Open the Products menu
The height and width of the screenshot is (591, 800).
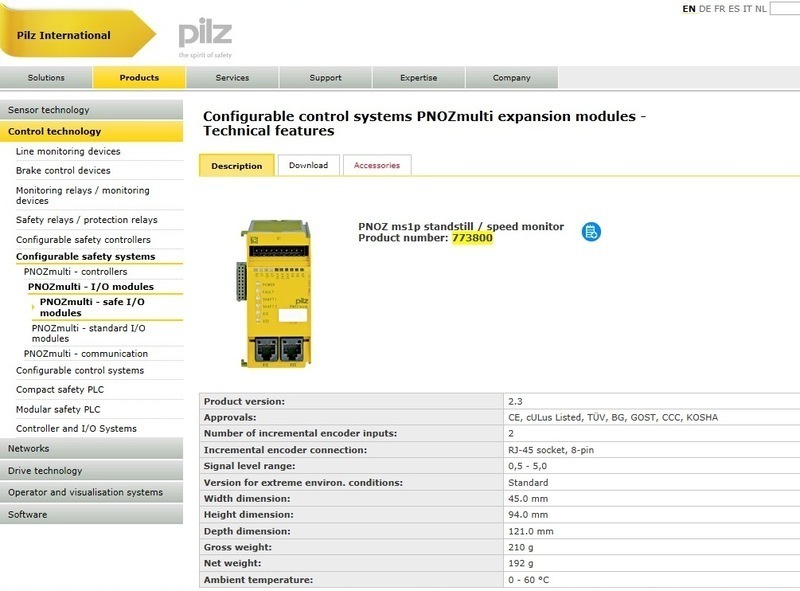coord(139,78)
